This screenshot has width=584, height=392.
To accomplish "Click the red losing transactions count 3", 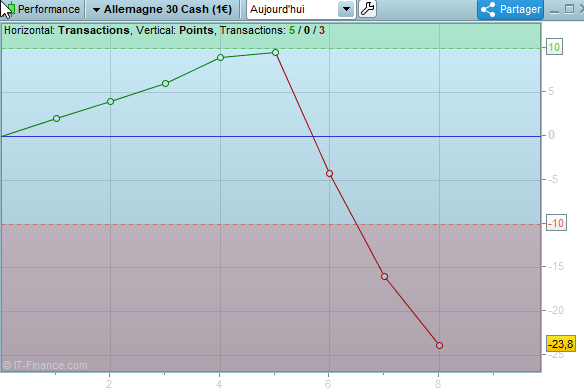I will 321,30.
